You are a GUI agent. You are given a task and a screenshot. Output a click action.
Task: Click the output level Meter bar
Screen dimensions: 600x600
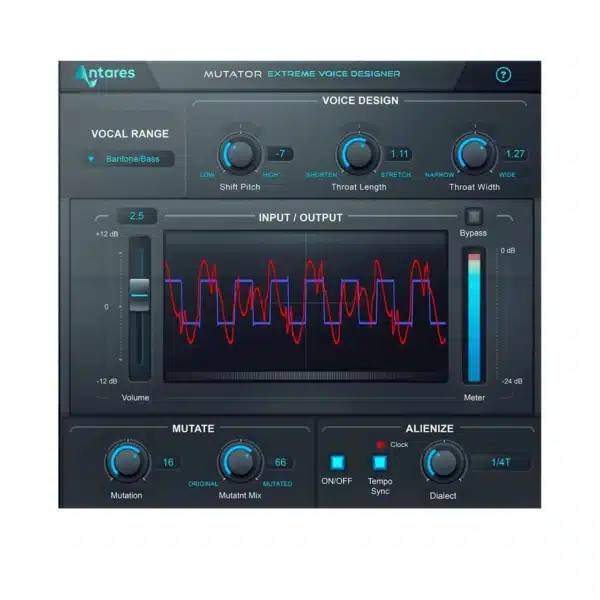pos(474,316)
